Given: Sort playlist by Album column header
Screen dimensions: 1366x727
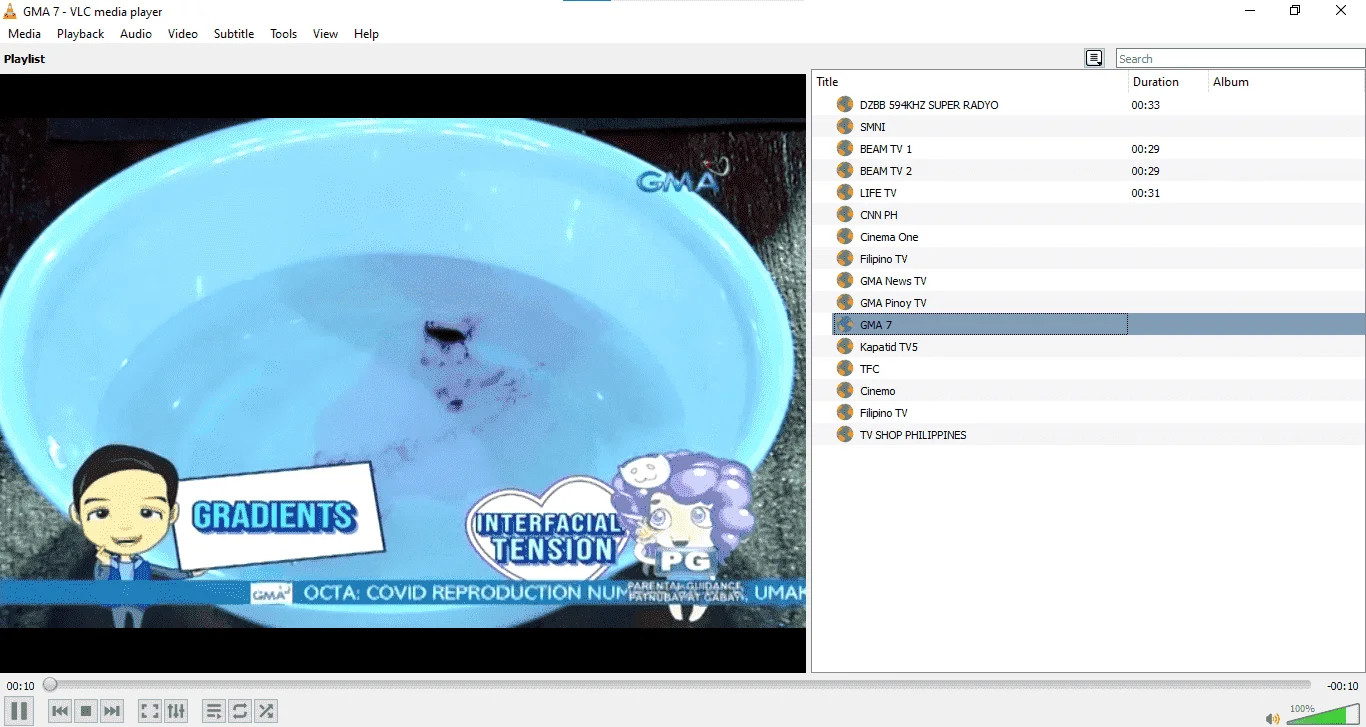Looking at the screenshot, I should (x=1286, y=82).
